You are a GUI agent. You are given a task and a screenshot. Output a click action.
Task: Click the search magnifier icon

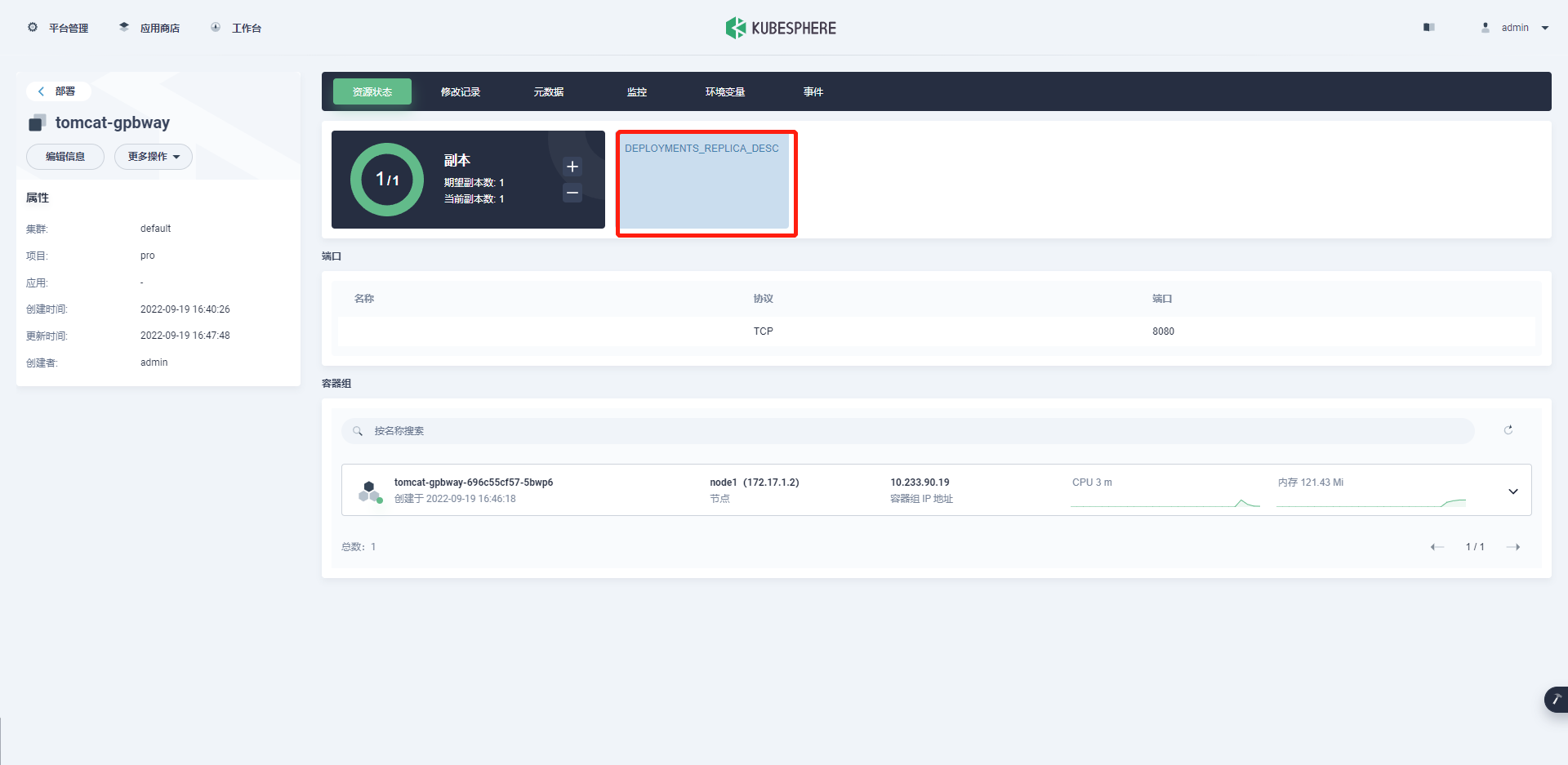[x=358, y=431]
